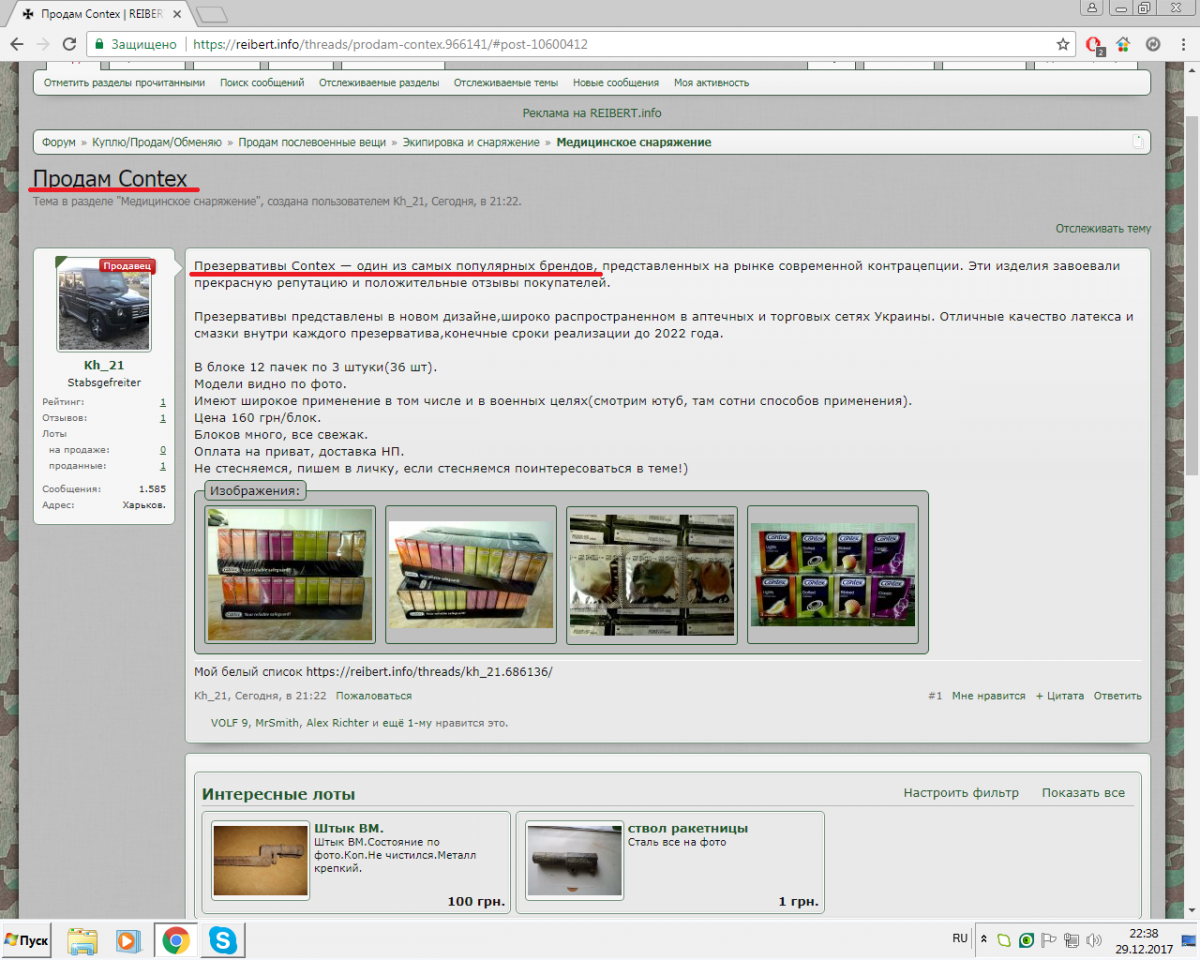This screenshot has width=1200, height=960.
Task: Click the Пуск start button
Action: (x=27, y=940)
